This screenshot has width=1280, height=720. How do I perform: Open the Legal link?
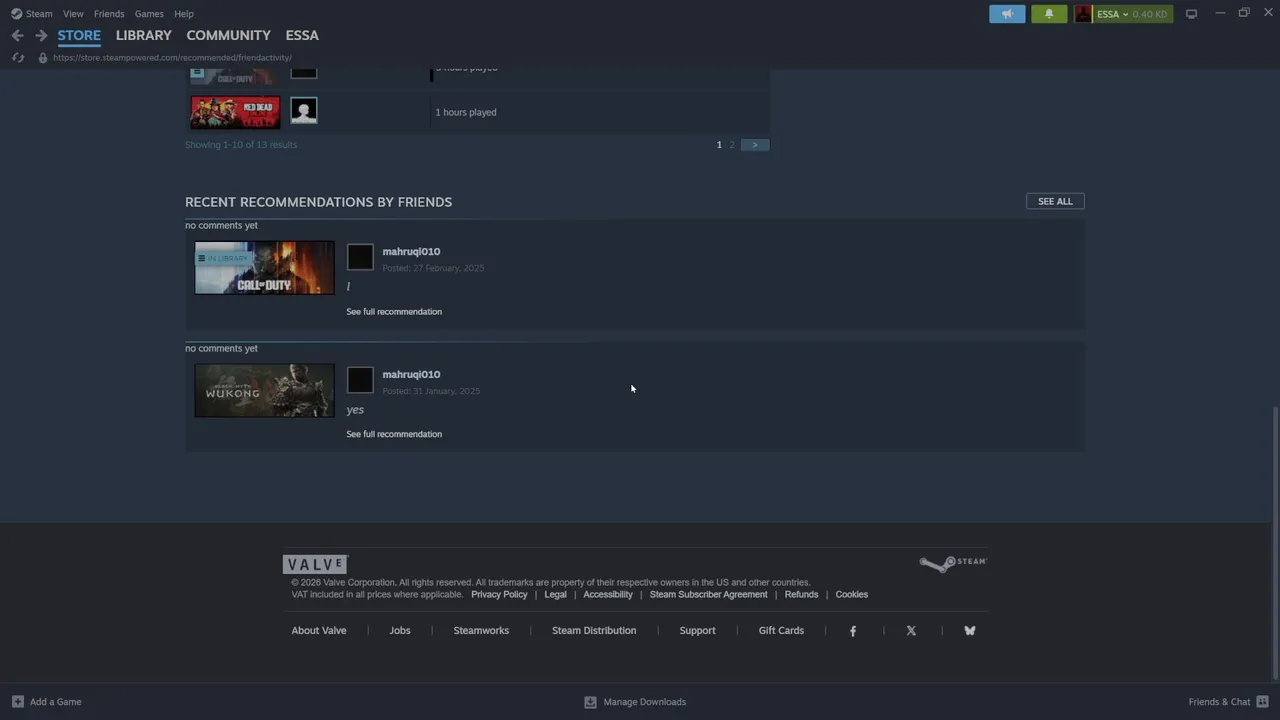(555, 595)
